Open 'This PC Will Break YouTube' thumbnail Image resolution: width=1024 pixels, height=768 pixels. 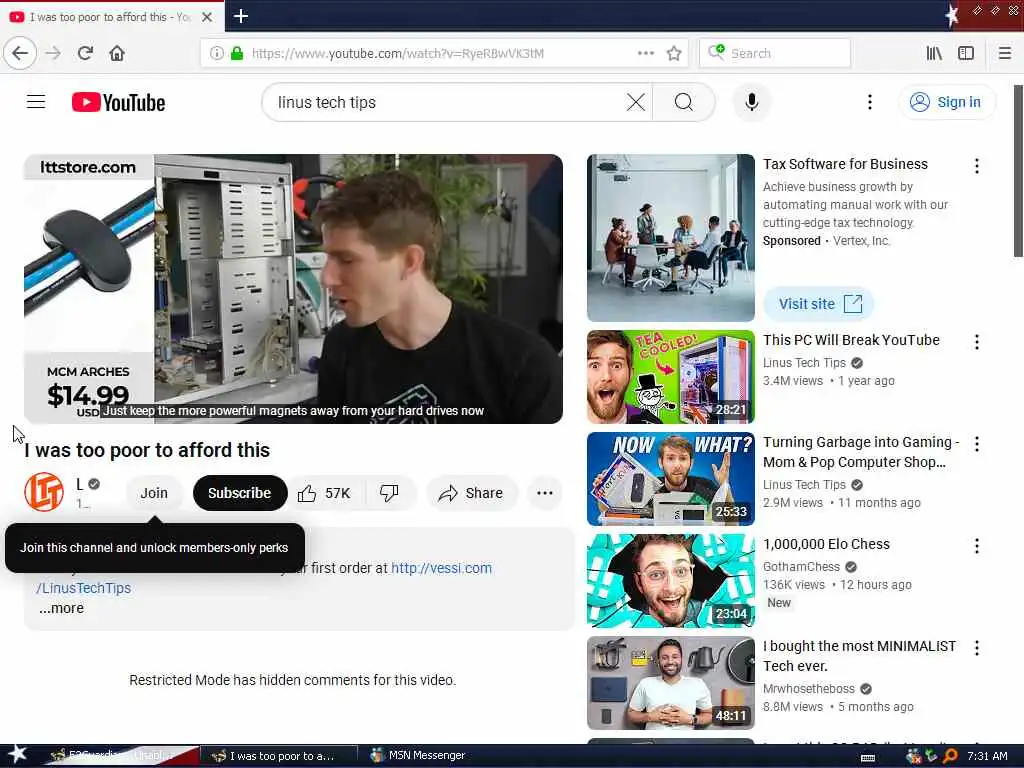[x=671, y=377]
